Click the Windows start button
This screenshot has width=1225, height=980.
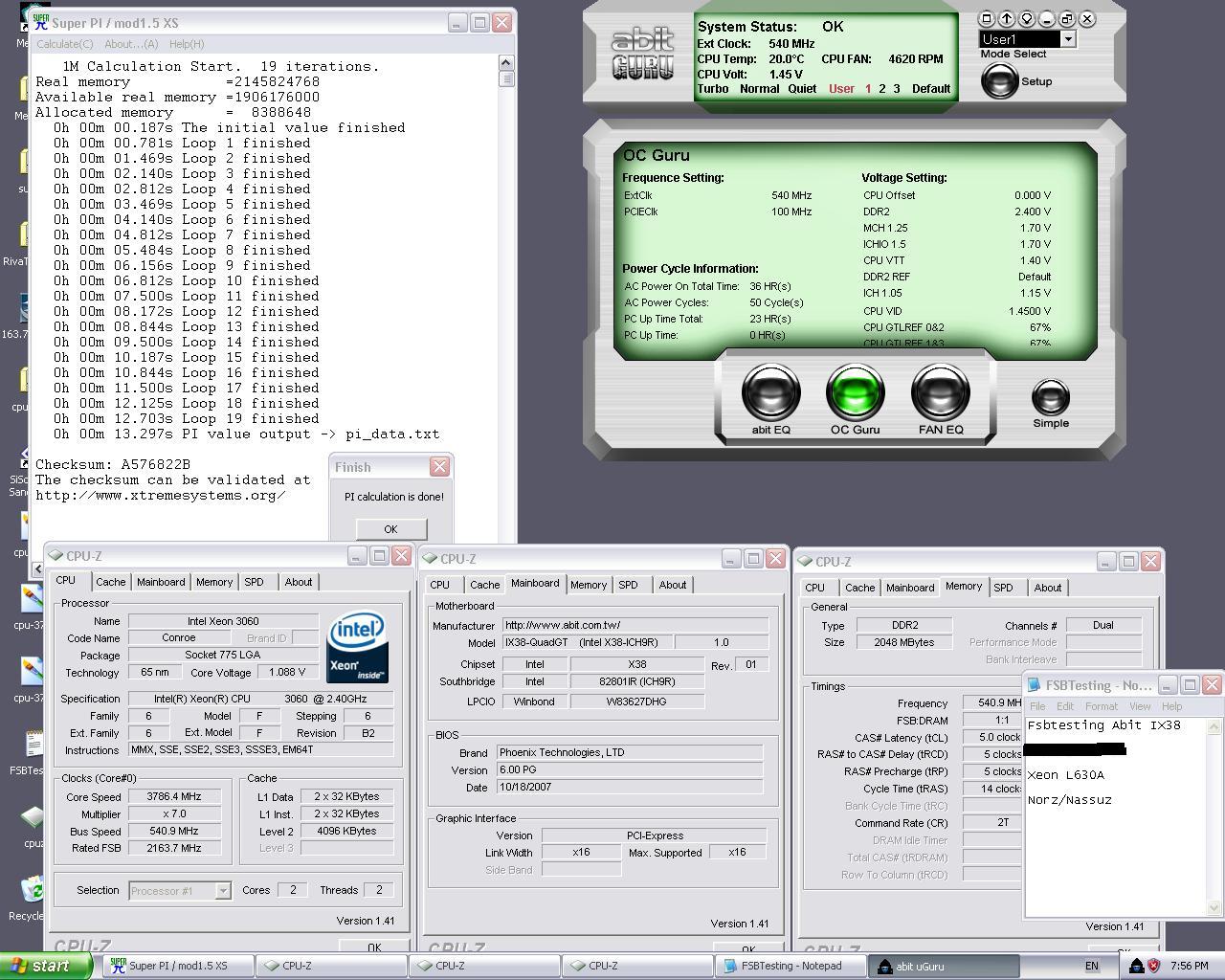pos(46,966)
